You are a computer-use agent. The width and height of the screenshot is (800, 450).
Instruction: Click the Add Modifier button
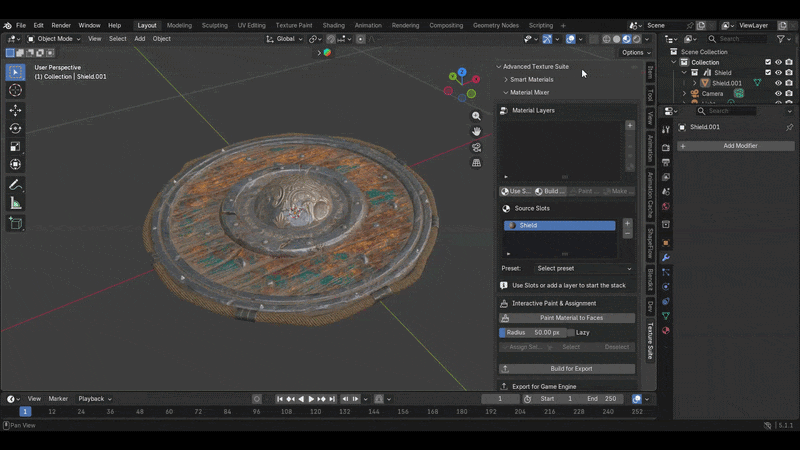pyautogui.click(x=735, y=146)
